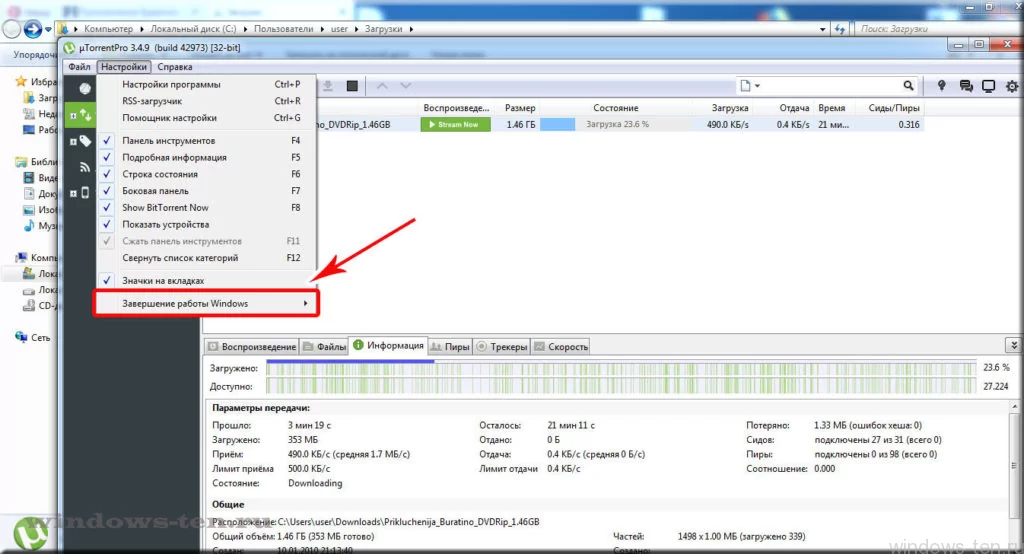Disable 'Значки на вкладках' option

pos(163,281)
